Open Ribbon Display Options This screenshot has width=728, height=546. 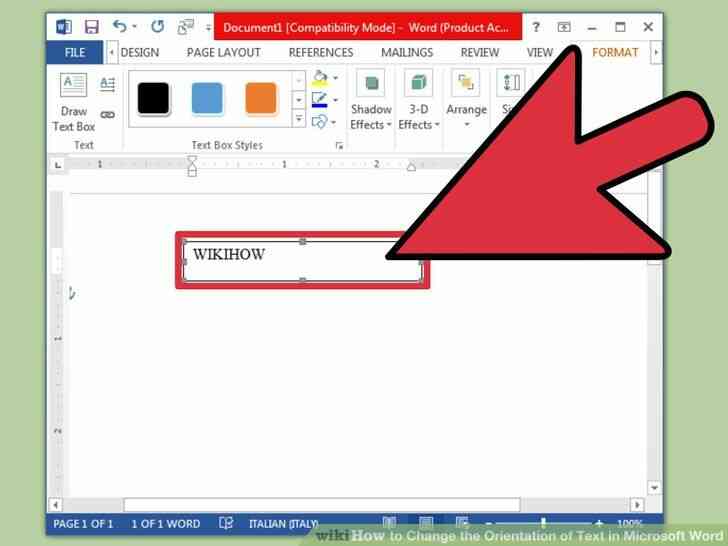[564, 27]
